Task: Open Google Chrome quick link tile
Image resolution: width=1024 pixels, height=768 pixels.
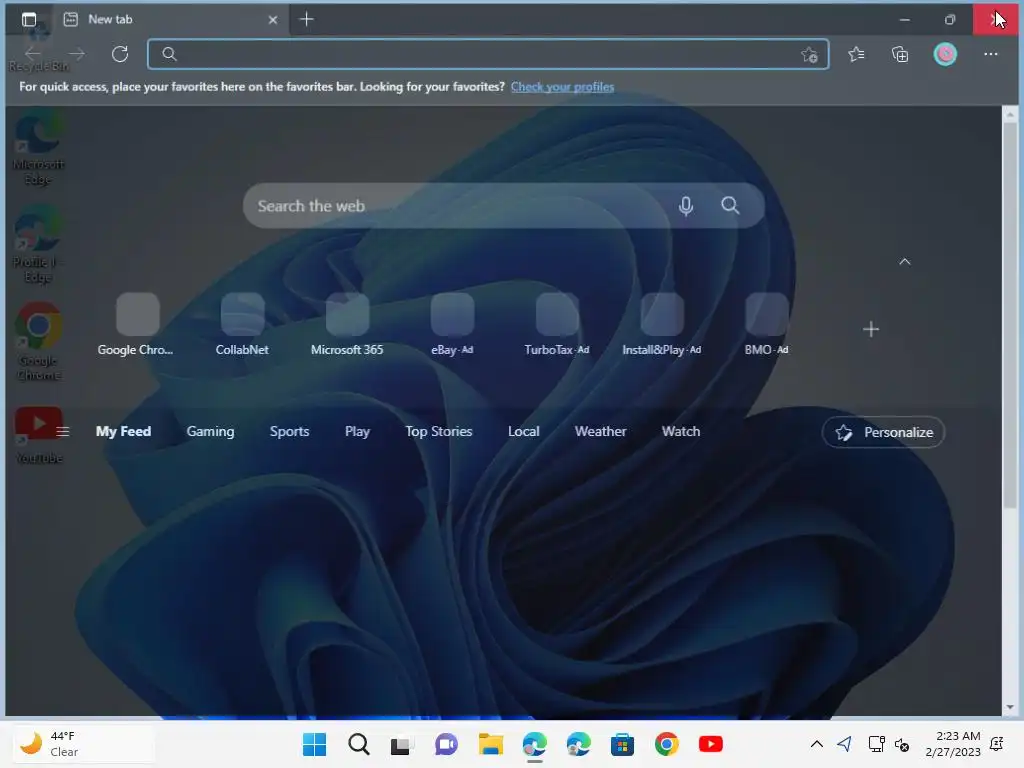Action: (x=137, y=325)
